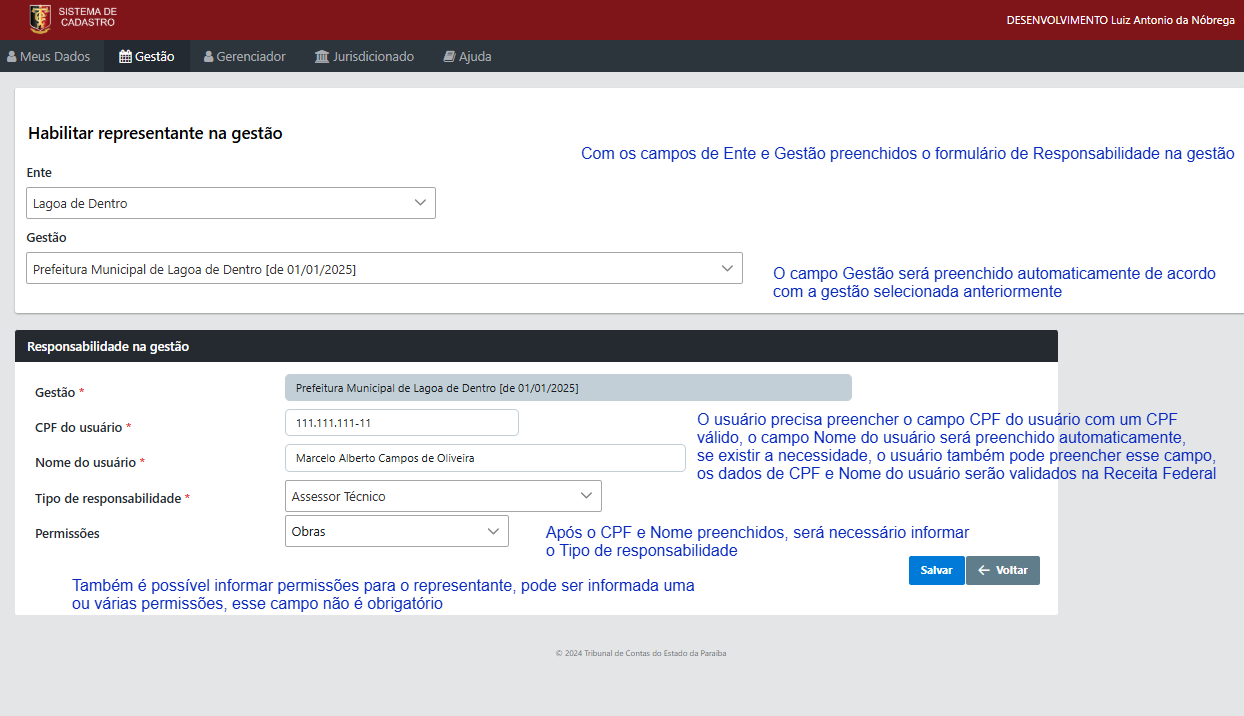The image size is (1244, 716).
Task: Click the Ente label above the dropdown
Action: (39, 173)
